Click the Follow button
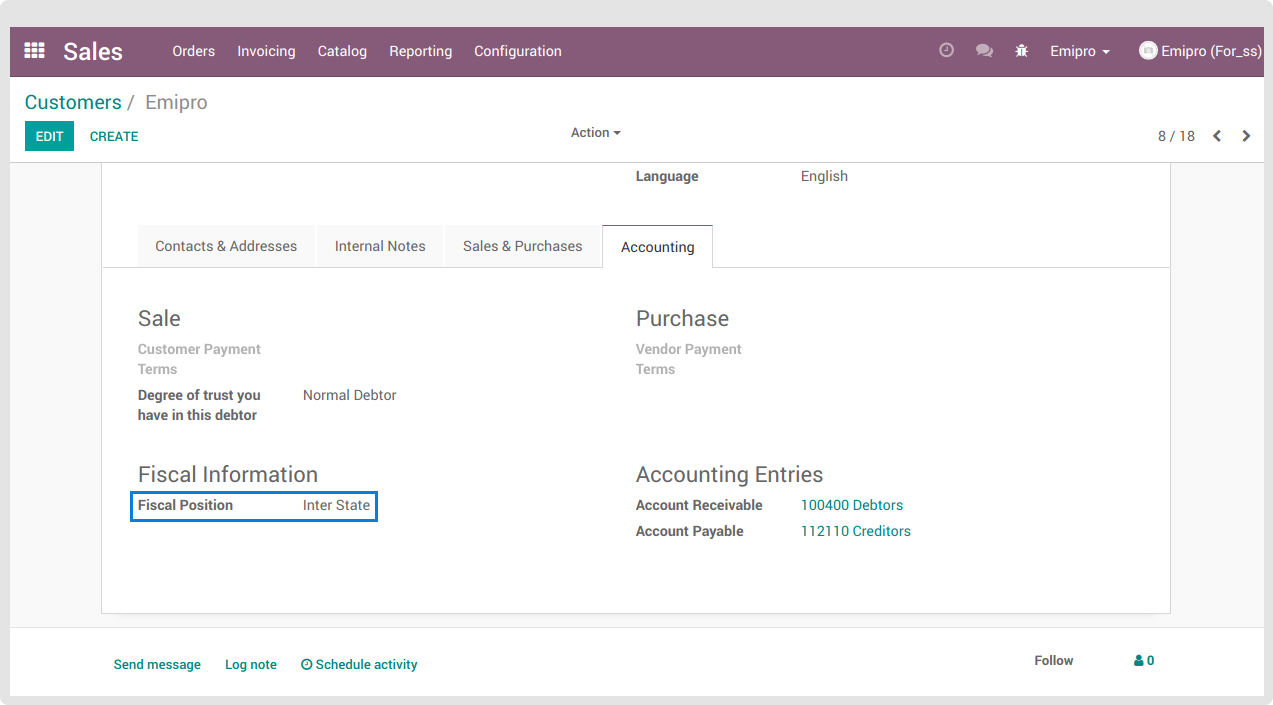Image resolution: width=1273 pixels, height=705 pixels. tap(1053, 661)
